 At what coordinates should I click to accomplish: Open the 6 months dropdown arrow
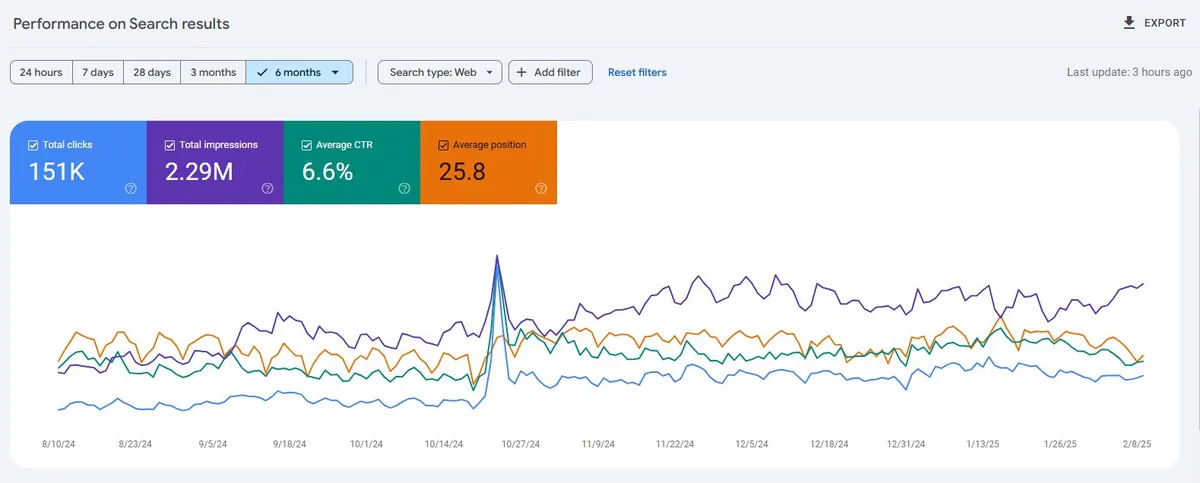tap(335, 72)
